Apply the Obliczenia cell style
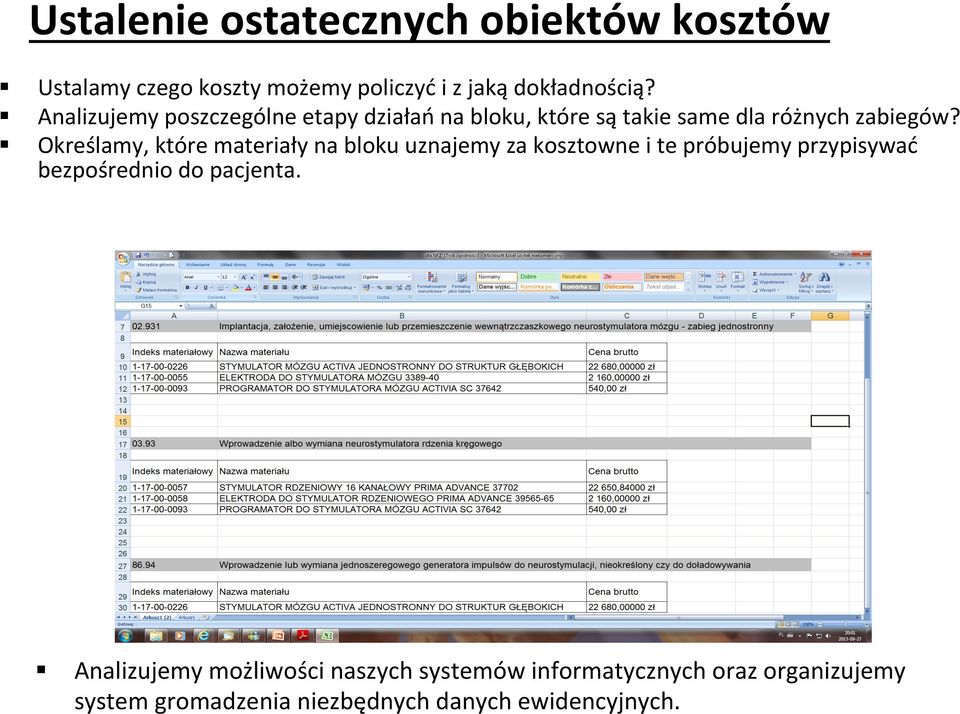Image resolution: width=960 pixels, height=714 pixels. pyautogui.click(x=622, y=287)
